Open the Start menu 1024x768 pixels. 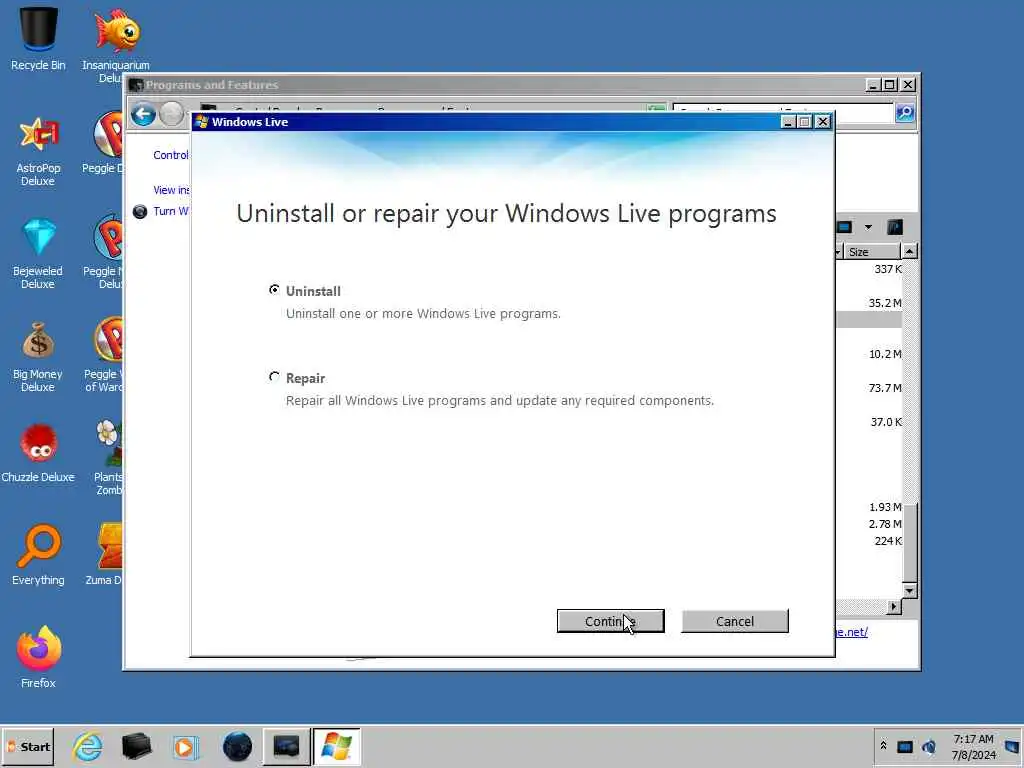point(28,746)
